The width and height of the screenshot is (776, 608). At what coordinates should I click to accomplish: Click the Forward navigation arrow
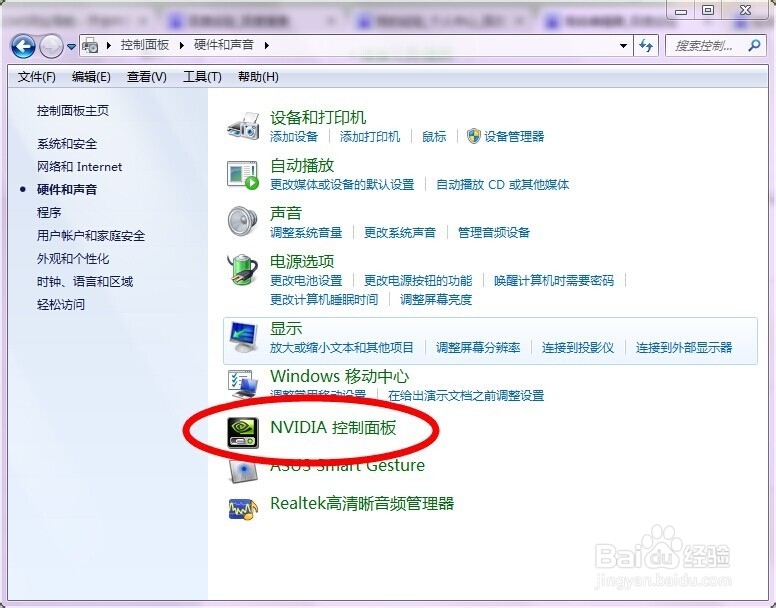point(51,47)
